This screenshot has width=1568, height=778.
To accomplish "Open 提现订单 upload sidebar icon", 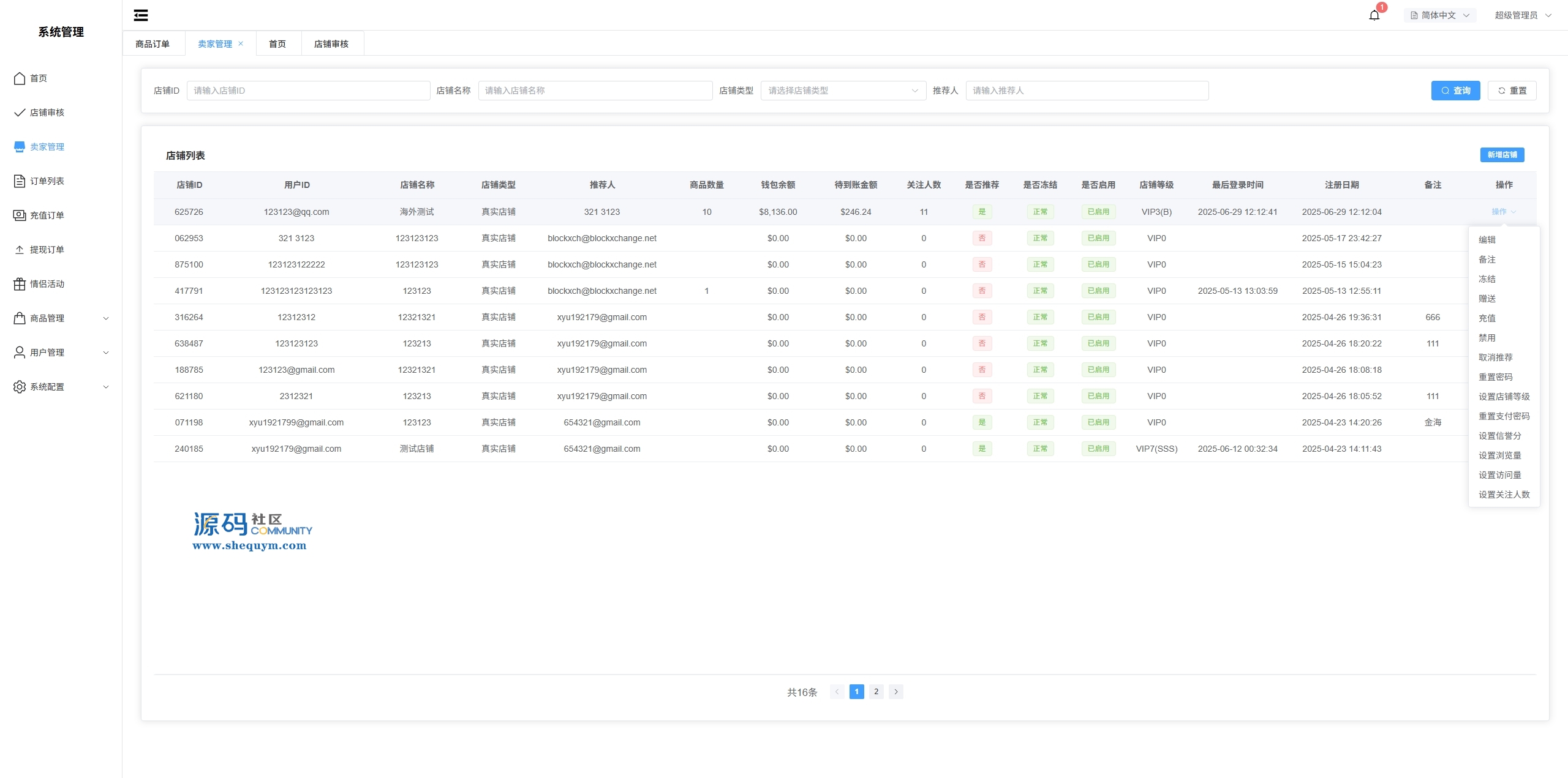I will click(x=20, y=250).
